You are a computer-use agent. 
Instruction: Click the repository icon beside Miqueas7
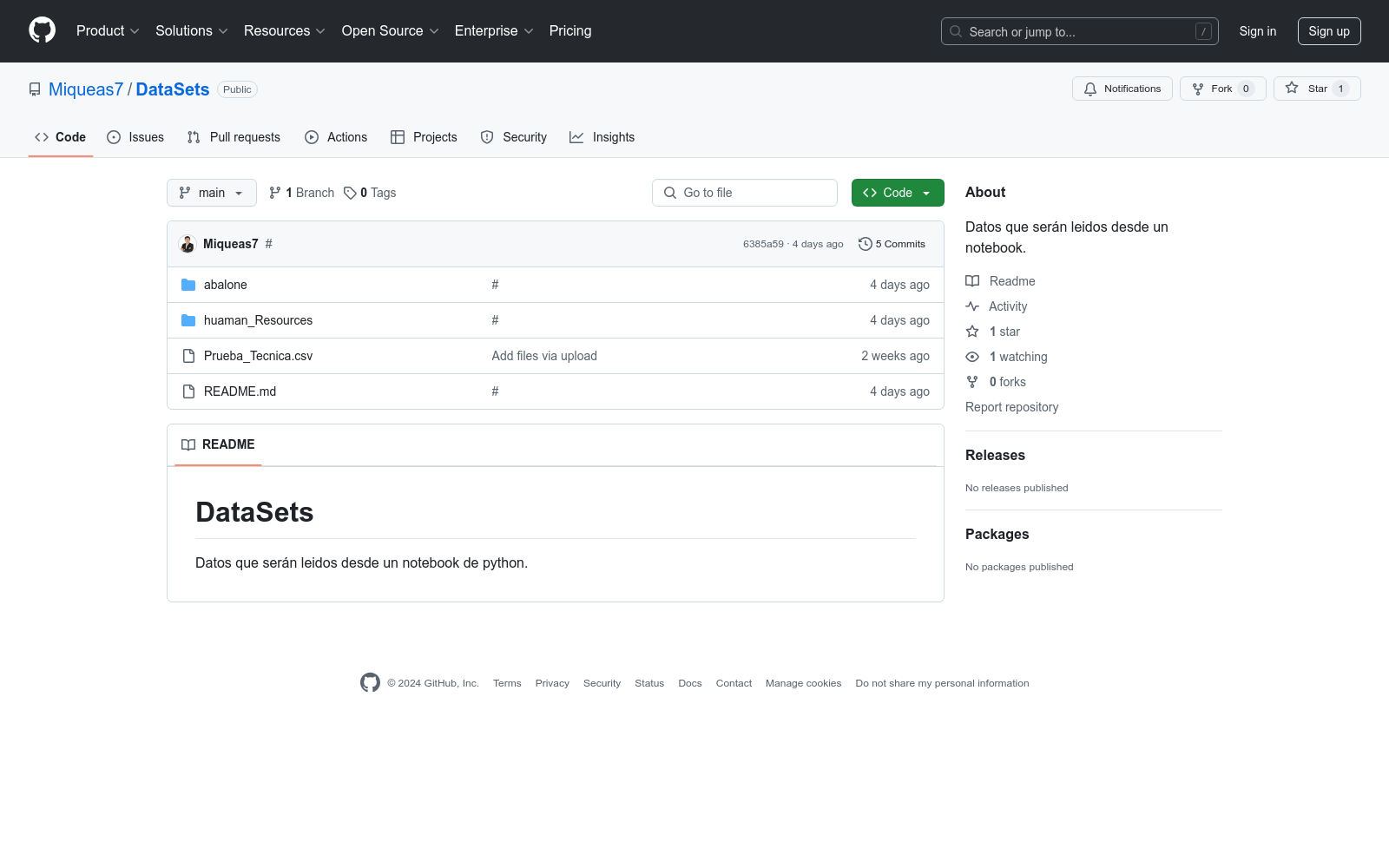pyautogui.click(x=35, y=89)
